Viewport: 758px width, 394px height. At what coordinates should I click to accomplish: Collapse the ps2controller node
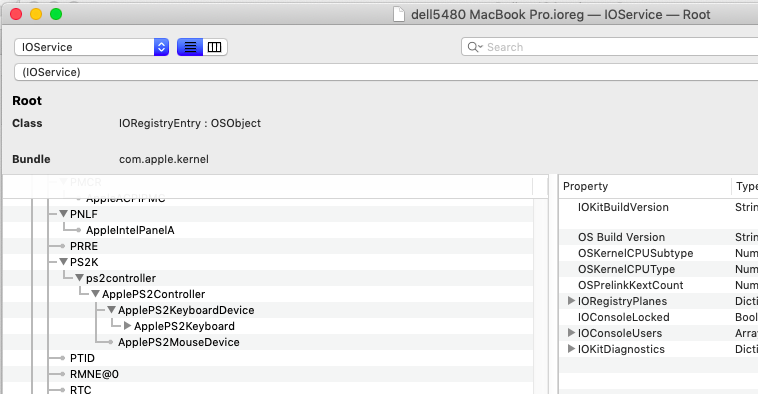(x=79, y=278)
